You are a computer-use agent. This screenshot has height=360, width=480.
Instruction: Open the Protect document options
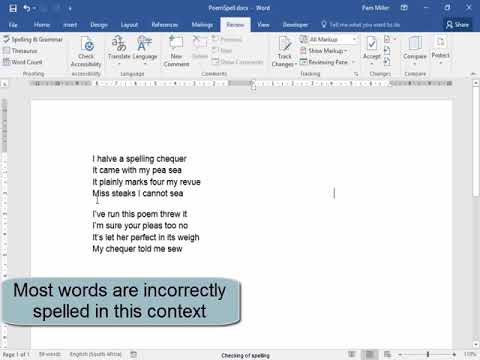(440, 51)
